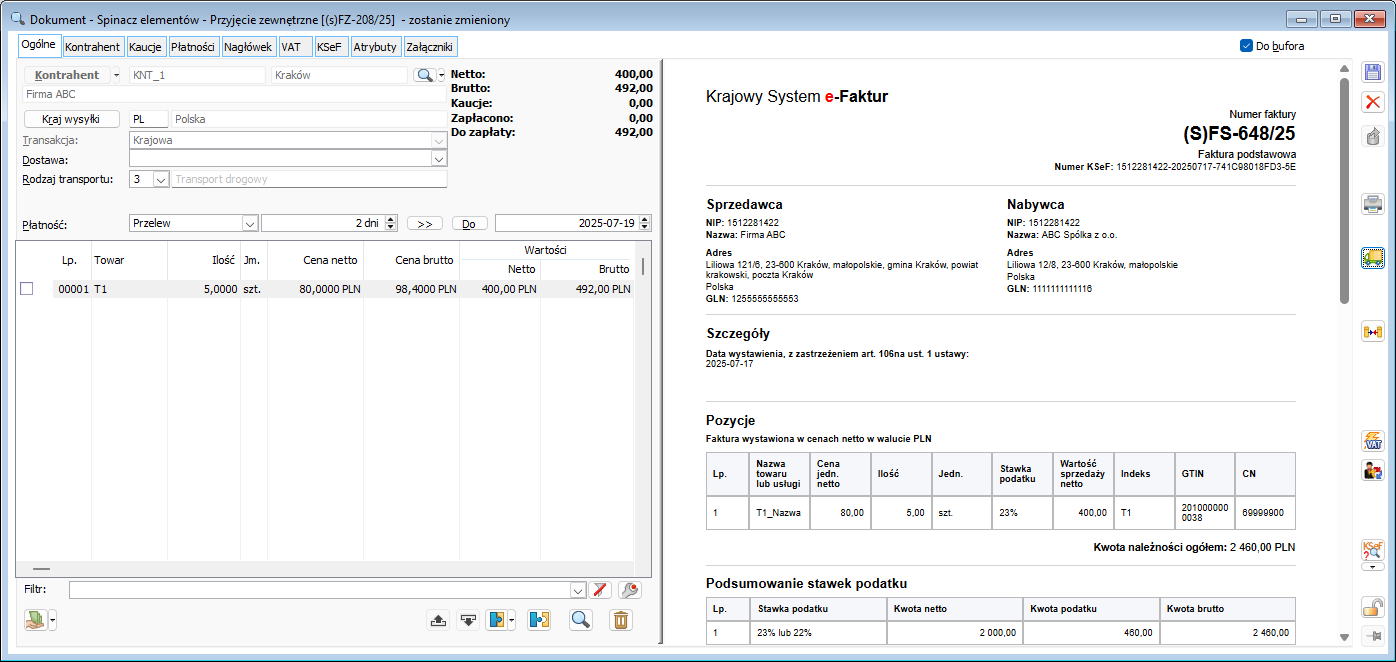Click the 'Kraj wysyłki' button
Screen dimensions: 1396x662
coord(71,119)
